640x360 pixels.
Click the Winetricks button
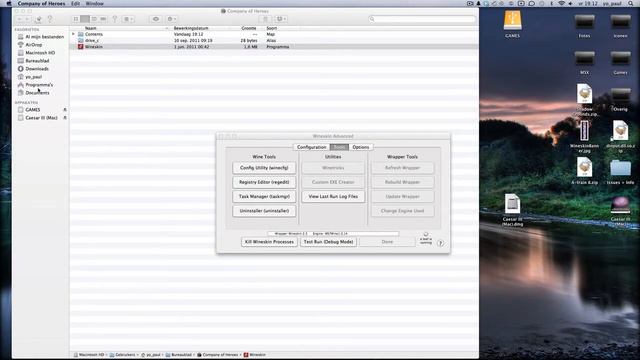333,168
